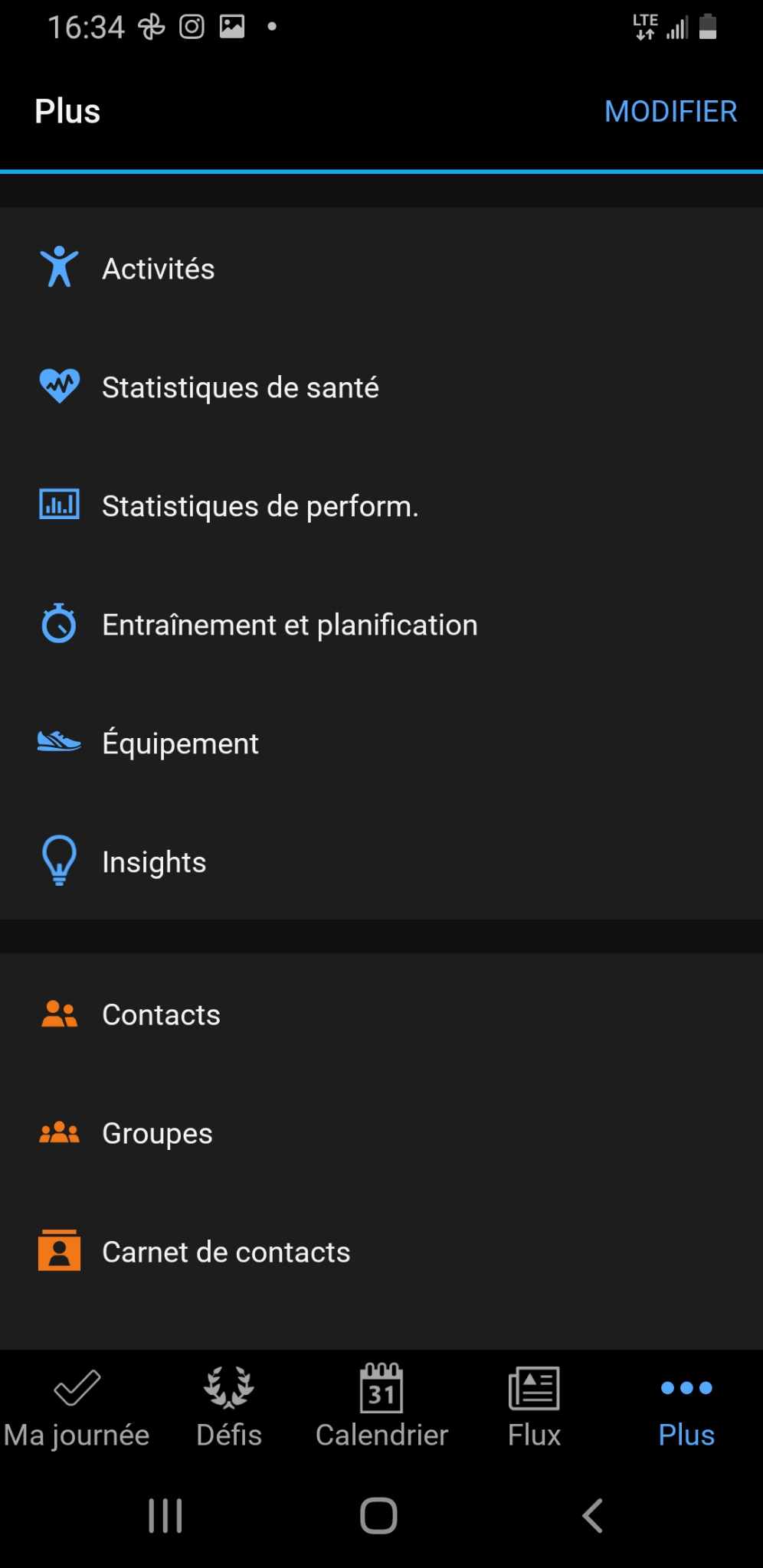Tap the shoe Équipement icon
The height and width of the screenshot is (1568, 763).
pos(59,742)
